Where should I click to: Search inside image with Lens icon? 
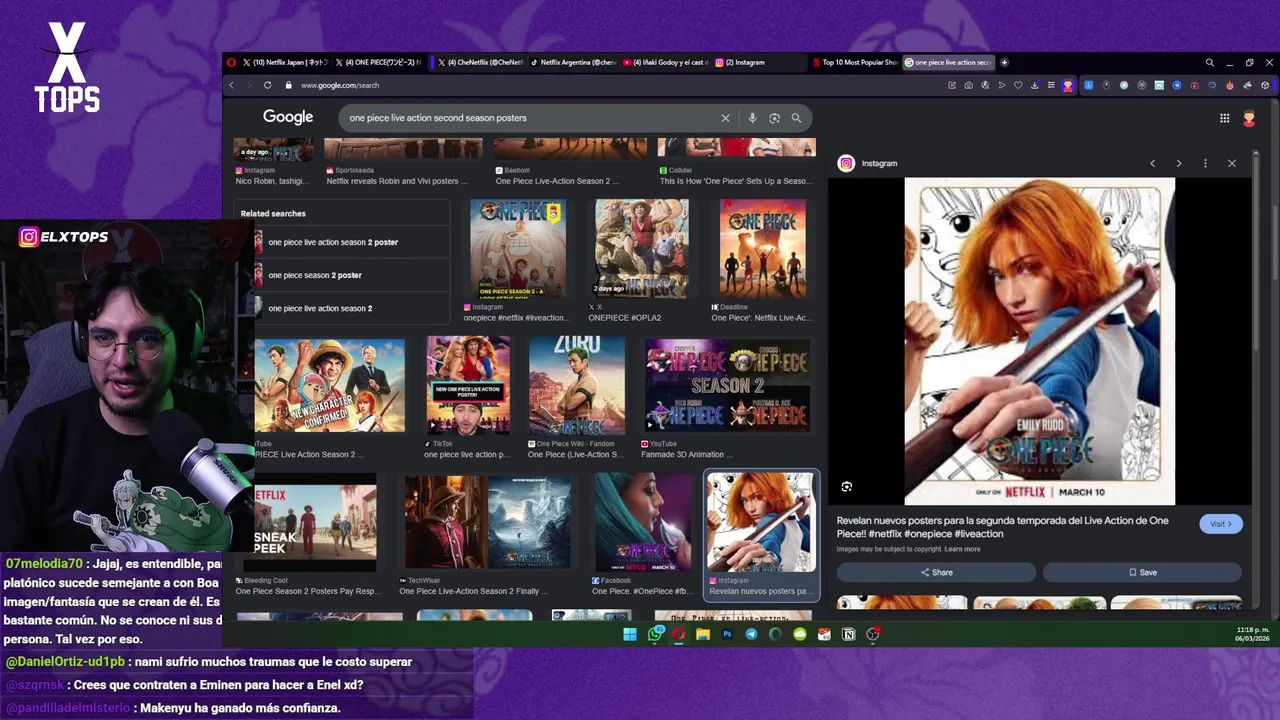tap(847, 487)
